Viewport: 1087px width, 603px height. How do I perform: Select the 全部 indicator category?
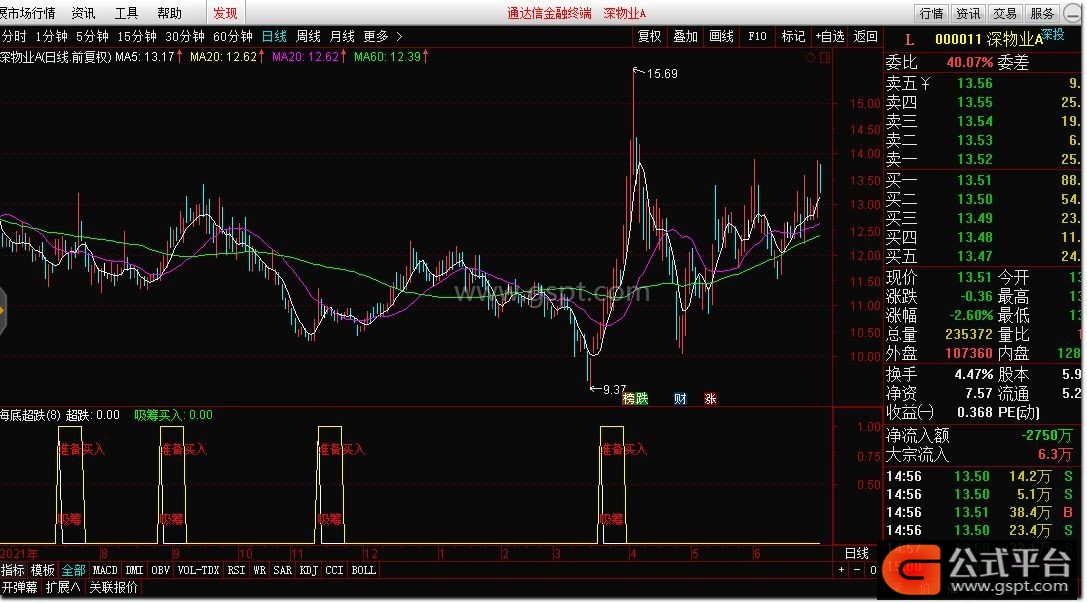[x=73, y=570]
